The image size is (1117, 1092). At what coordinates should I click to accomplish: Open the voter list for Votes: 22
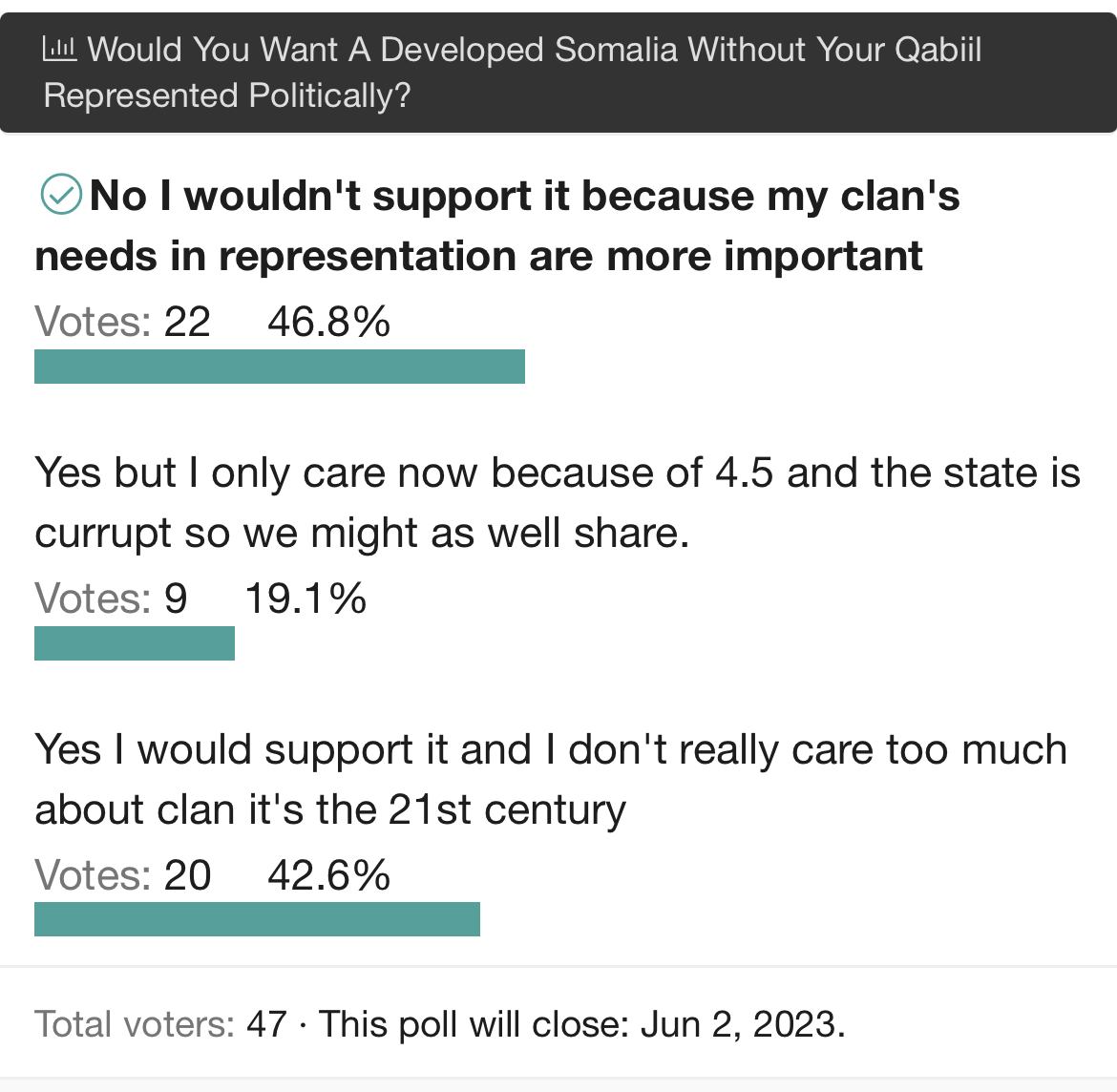coord(122,322)
